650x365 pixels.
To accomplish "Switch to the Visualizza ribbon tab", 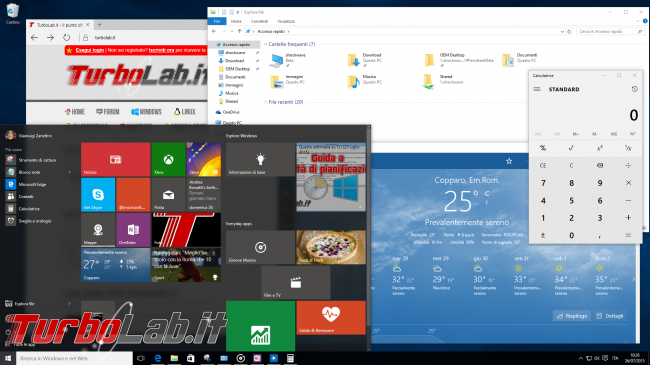I will tap(286, 21).
